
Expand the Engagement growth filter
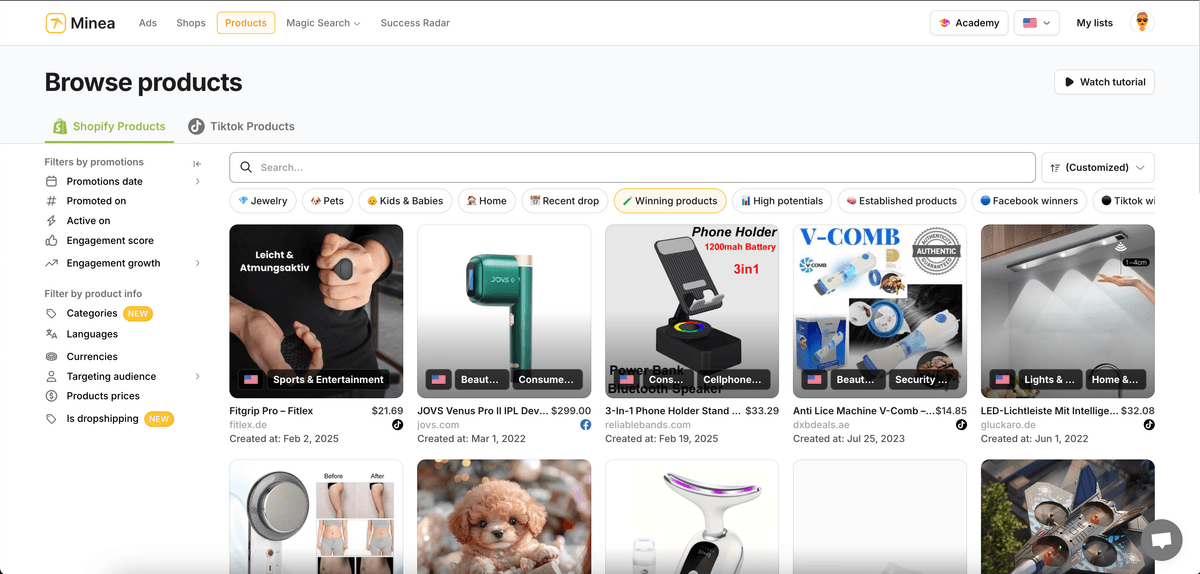click(123, 263)
